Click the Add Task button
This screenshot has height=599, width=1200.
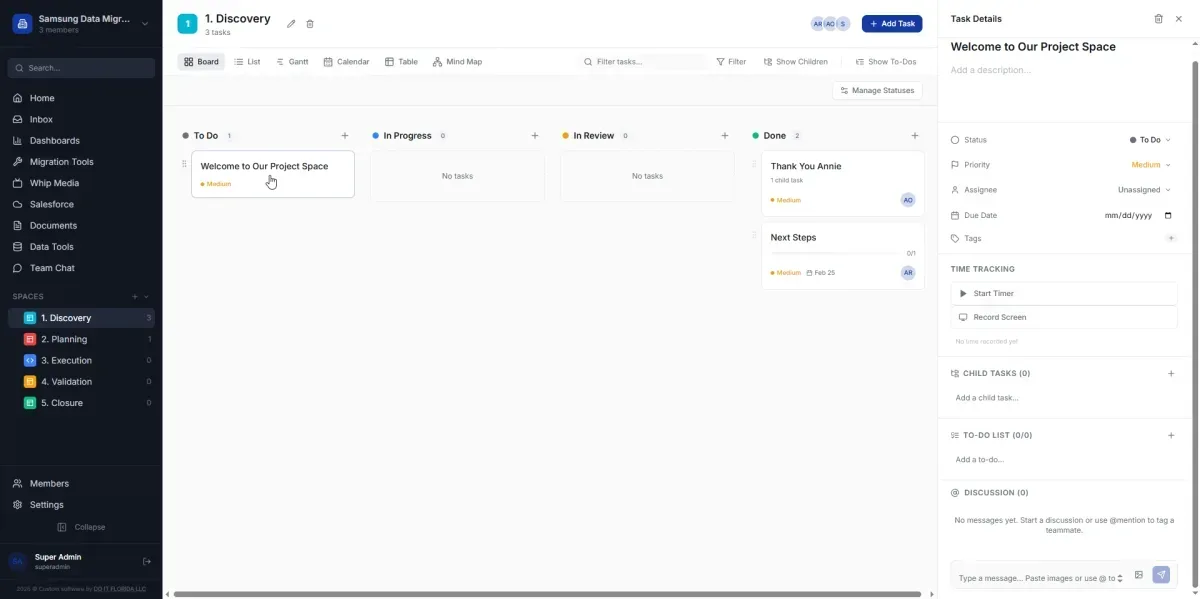[891, 24]
